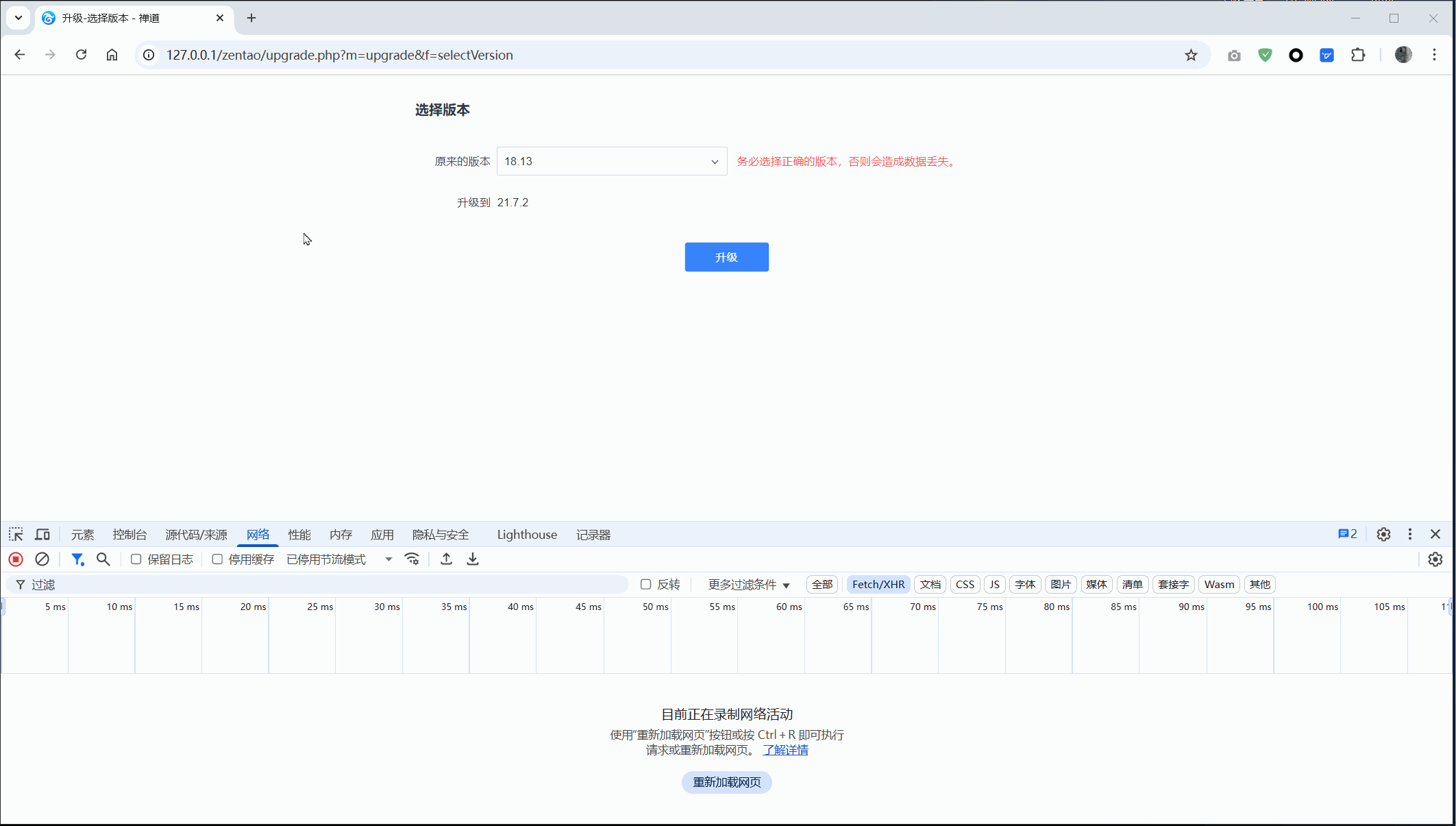View site information icon in address bar
Image resolution: width=1456 pixels, height=826 pixels.
pyautogui.click(x=149, y=55)
